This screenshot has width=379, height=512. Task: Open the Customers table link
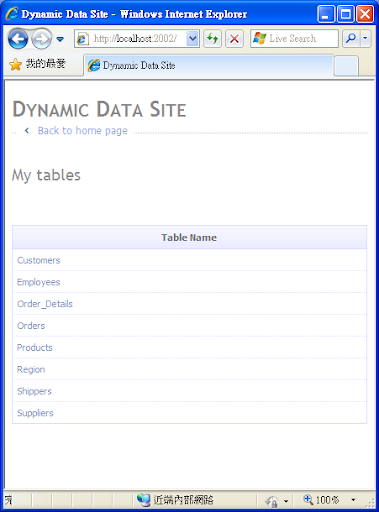[x=39, y=260]
